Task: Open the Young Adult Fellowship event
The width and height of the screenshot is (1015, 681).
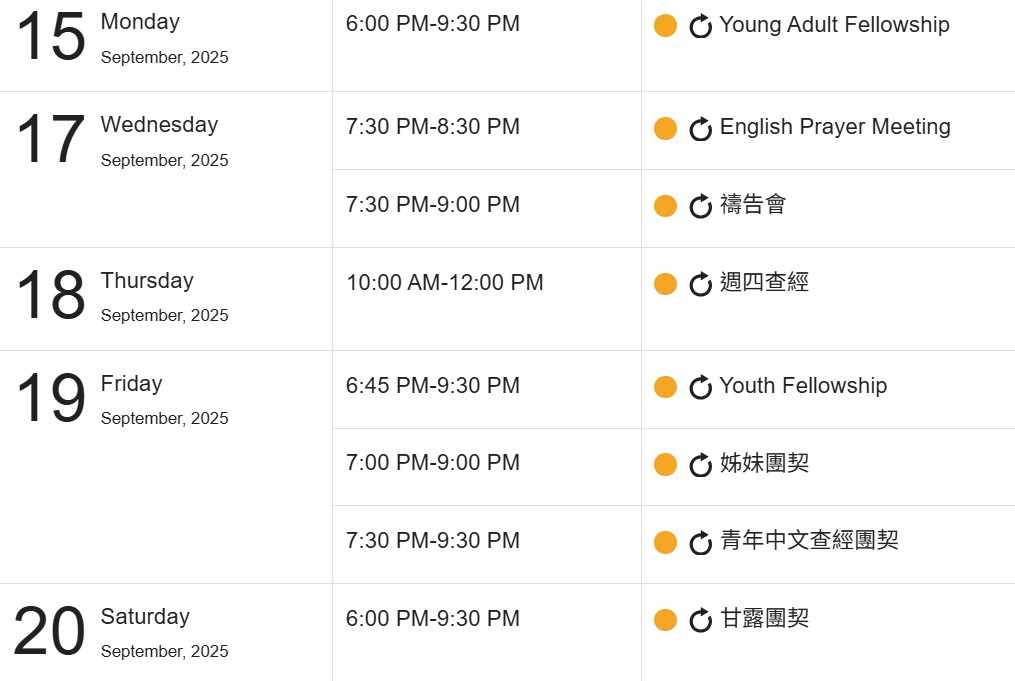Action: 834,25
